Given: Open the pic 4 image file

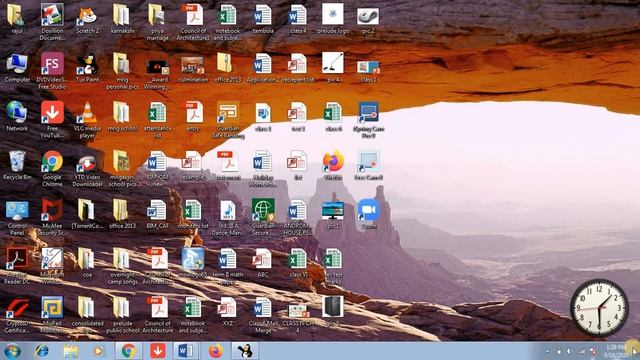Looking at the screenshot, I should click(x=333, y=68).
